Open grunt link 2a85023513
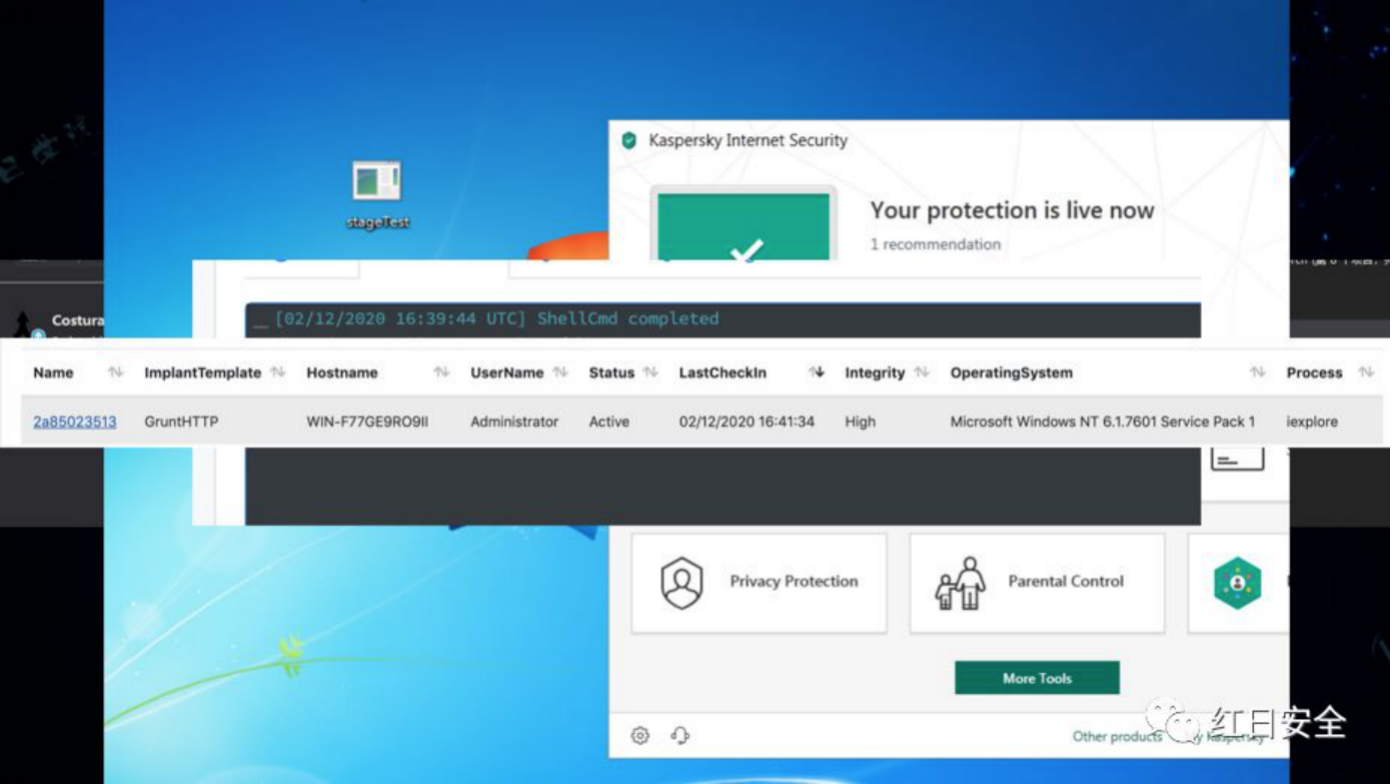Screen dimensions: 1392x784 pos(75,422)
